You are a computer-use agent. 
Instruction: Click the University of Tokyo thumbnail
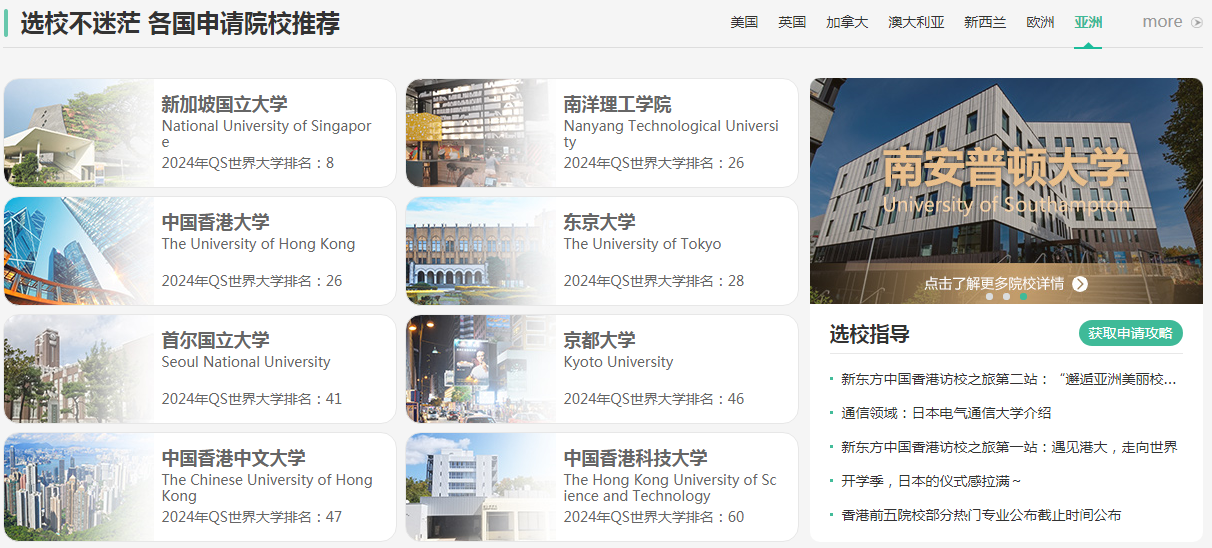click(481, 251)
